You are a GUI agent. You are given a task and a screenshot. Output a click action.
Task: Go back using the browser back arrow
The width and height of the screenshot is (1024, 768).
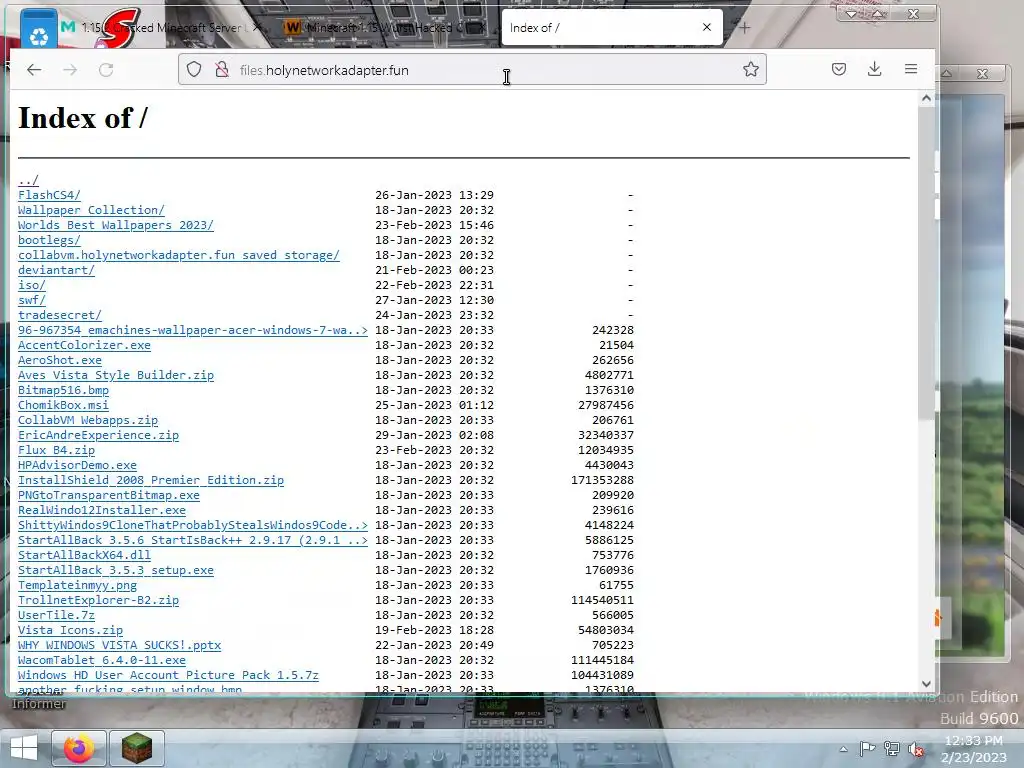point(34,70)
